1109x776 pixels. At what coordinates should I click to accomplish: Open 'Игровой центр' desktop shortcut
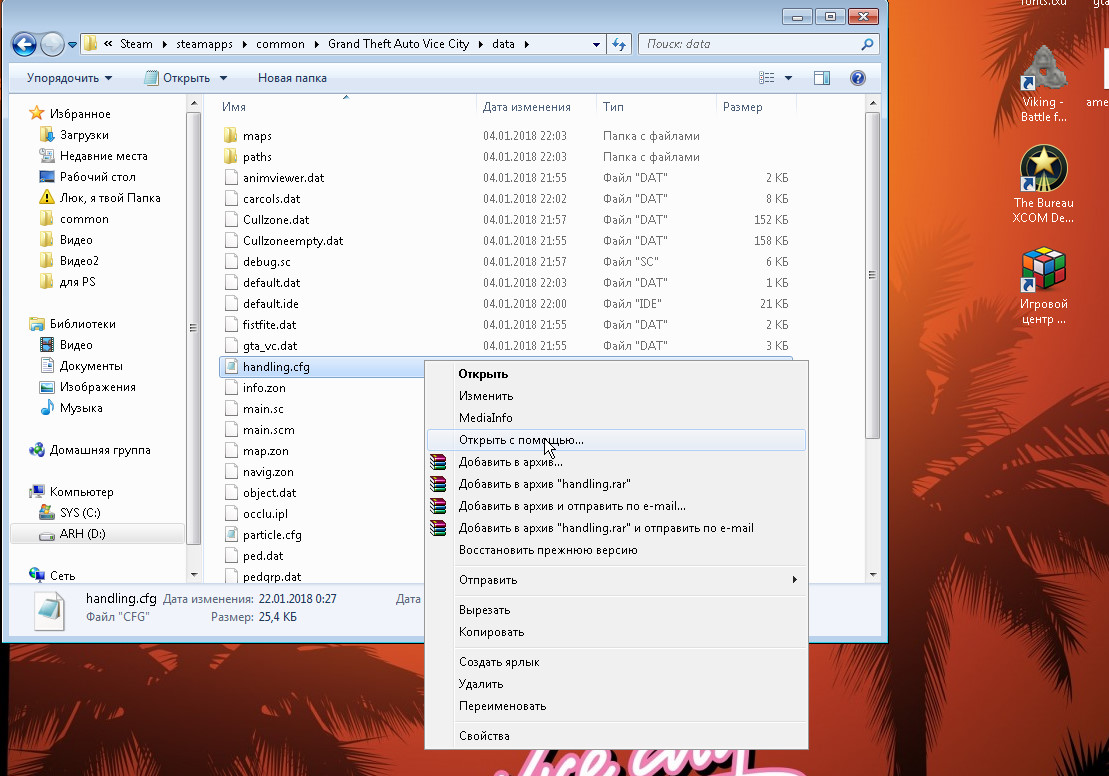tap(1043, 286)
